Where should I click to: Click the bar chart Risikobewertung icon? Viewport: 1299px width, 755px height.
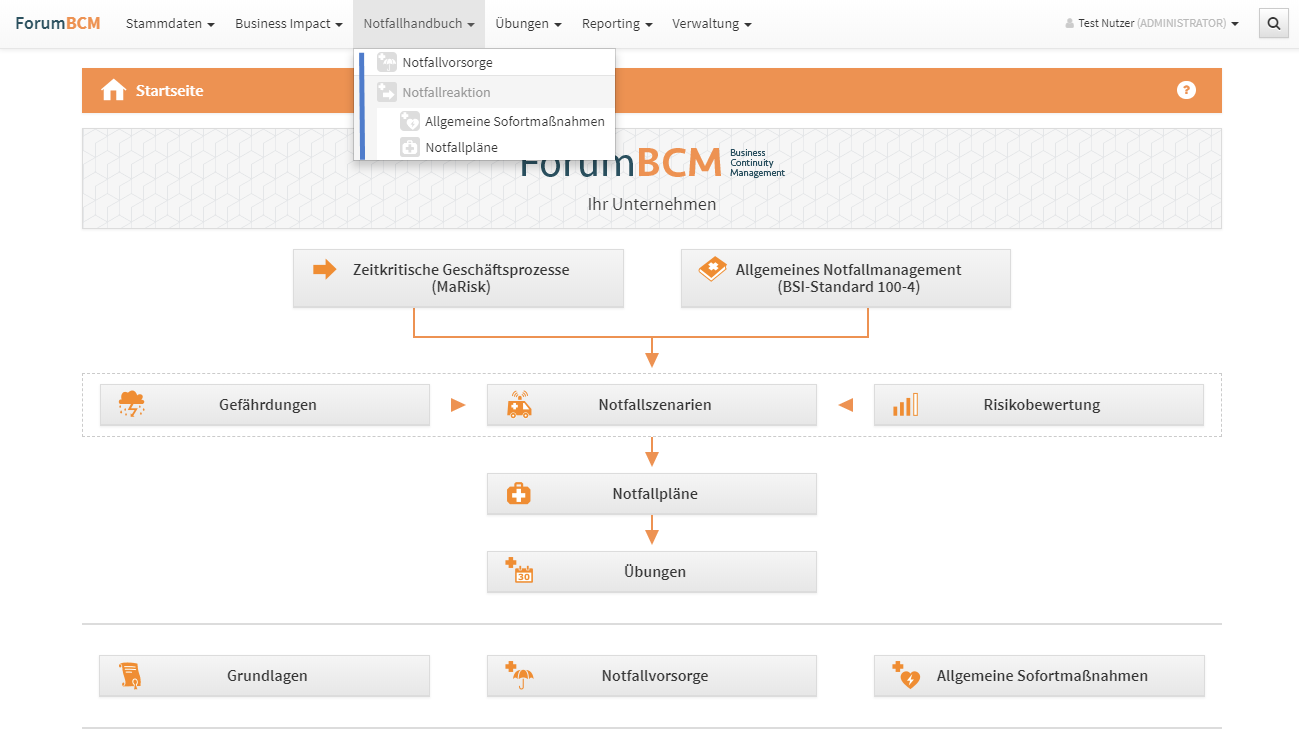click(905, 405)
